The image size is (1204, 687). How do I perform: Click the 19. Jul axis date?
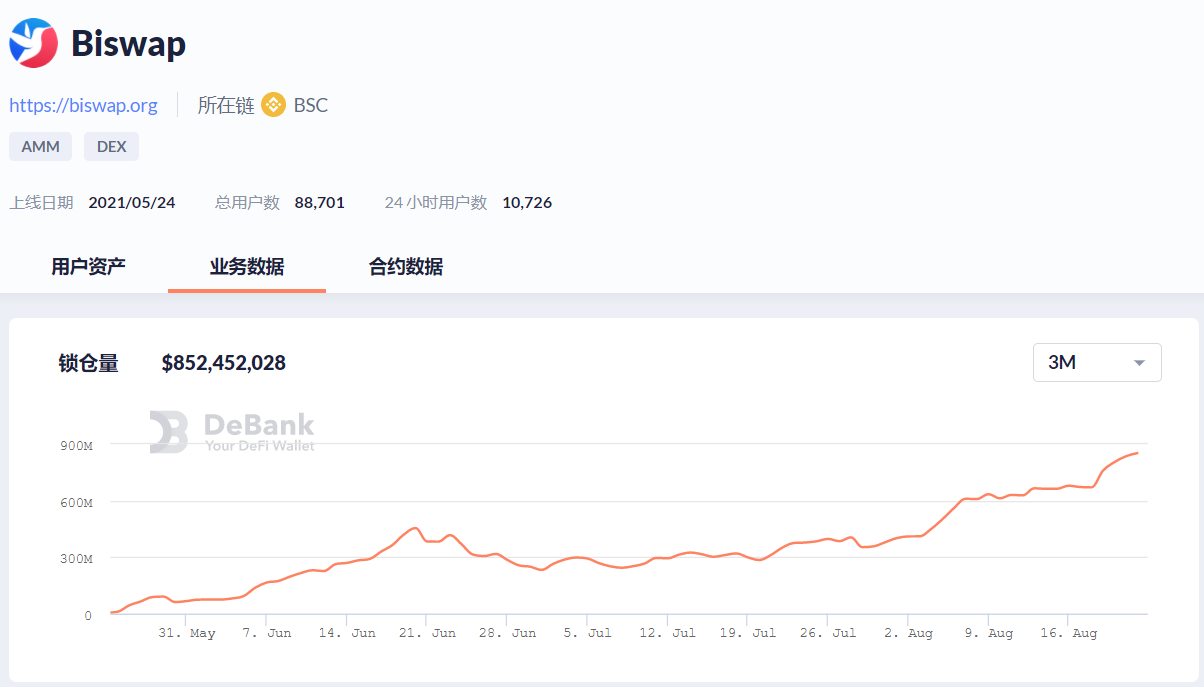tap(747, 633)
